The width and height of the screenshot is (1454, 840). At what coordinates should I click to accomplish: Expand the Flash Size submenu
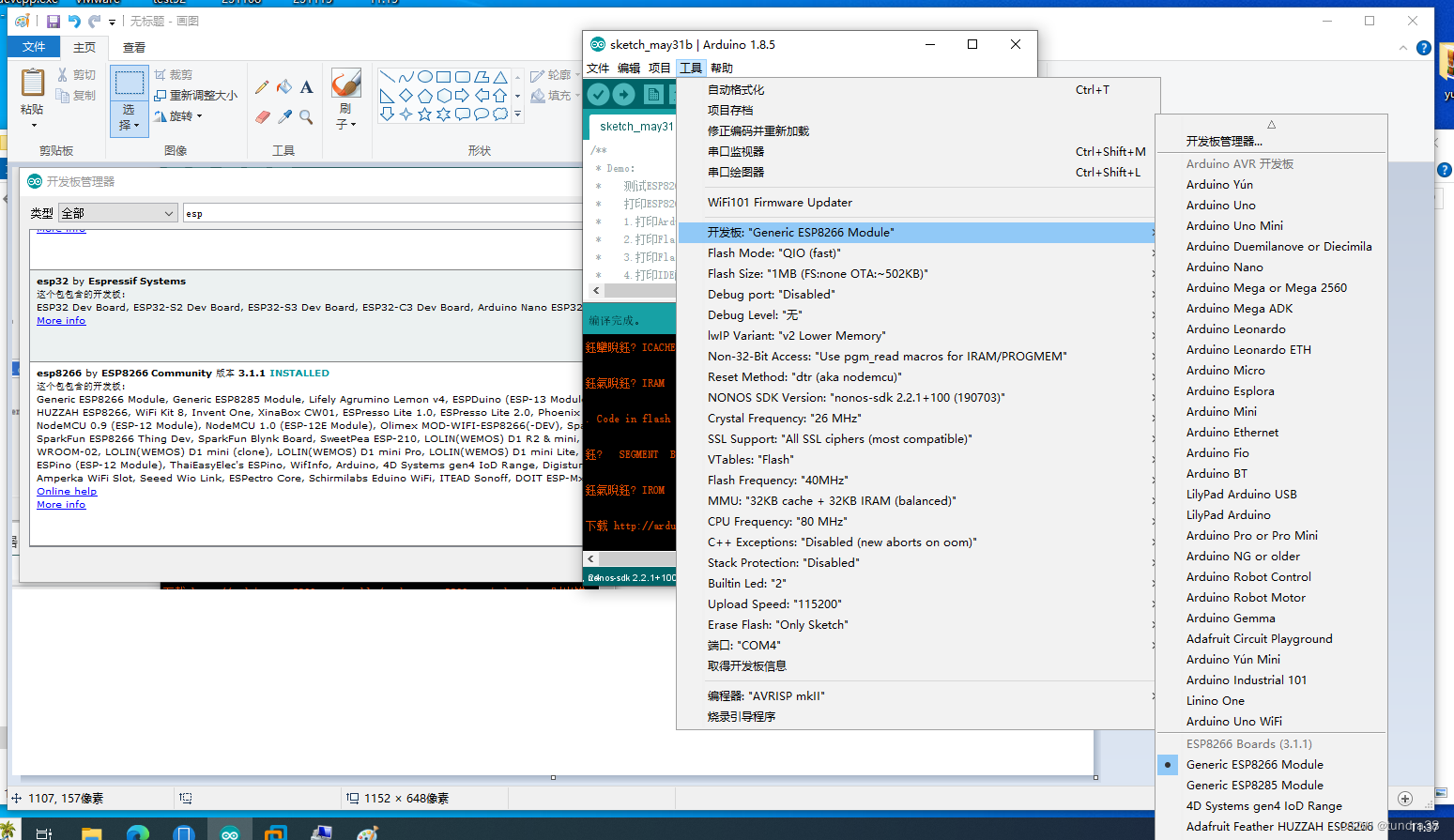[916, 273]
